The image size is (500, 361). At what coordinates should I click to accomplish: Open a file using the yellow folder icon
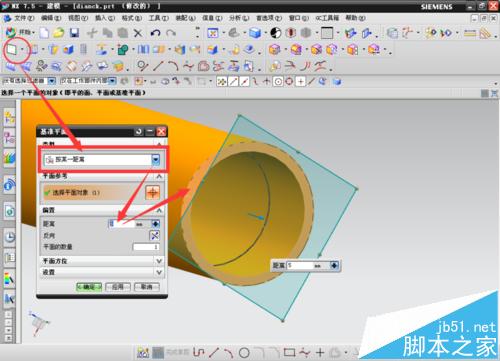click(59, 33)
